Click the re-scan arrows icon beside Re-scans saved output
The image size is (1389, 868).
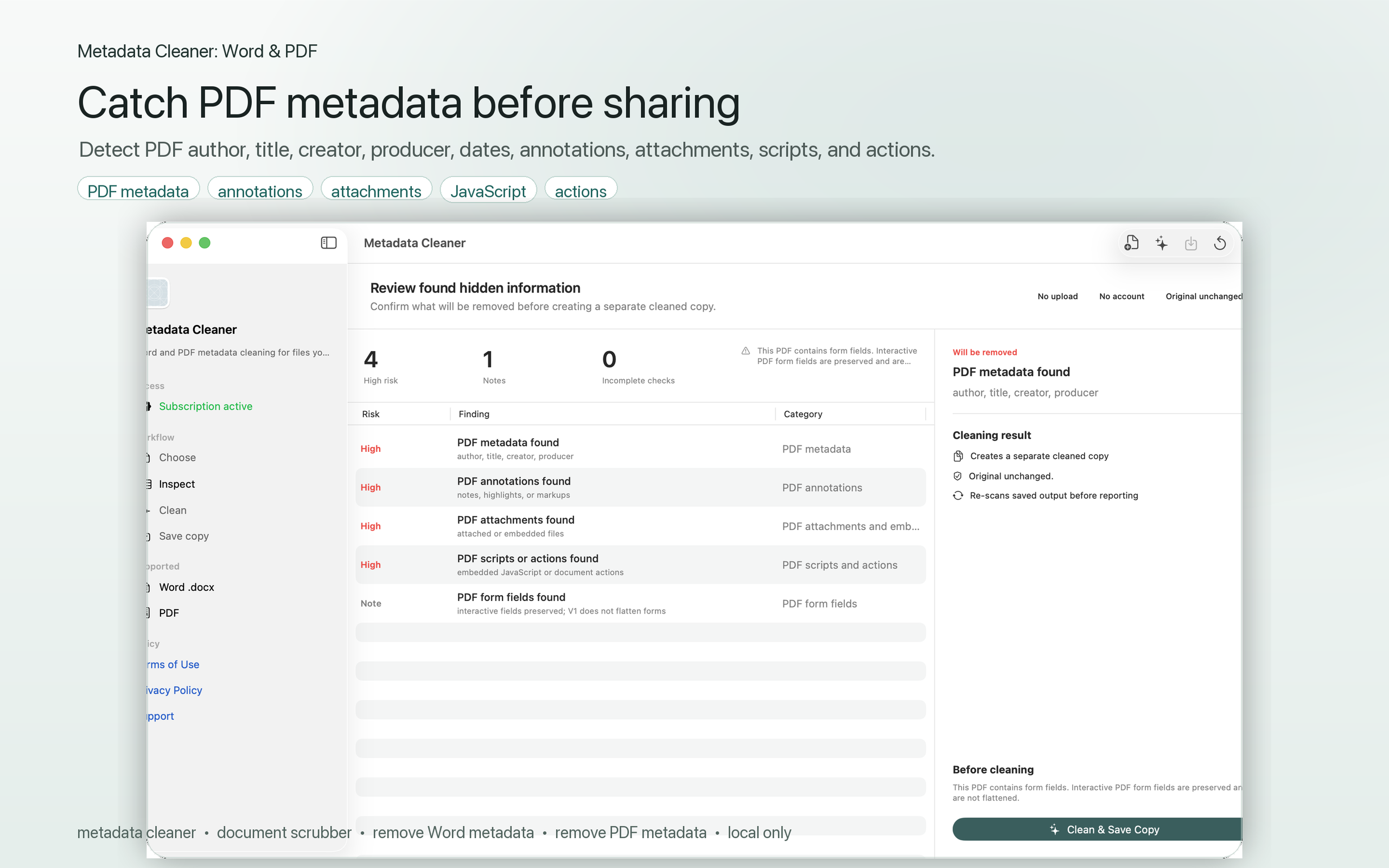[958, 495]
